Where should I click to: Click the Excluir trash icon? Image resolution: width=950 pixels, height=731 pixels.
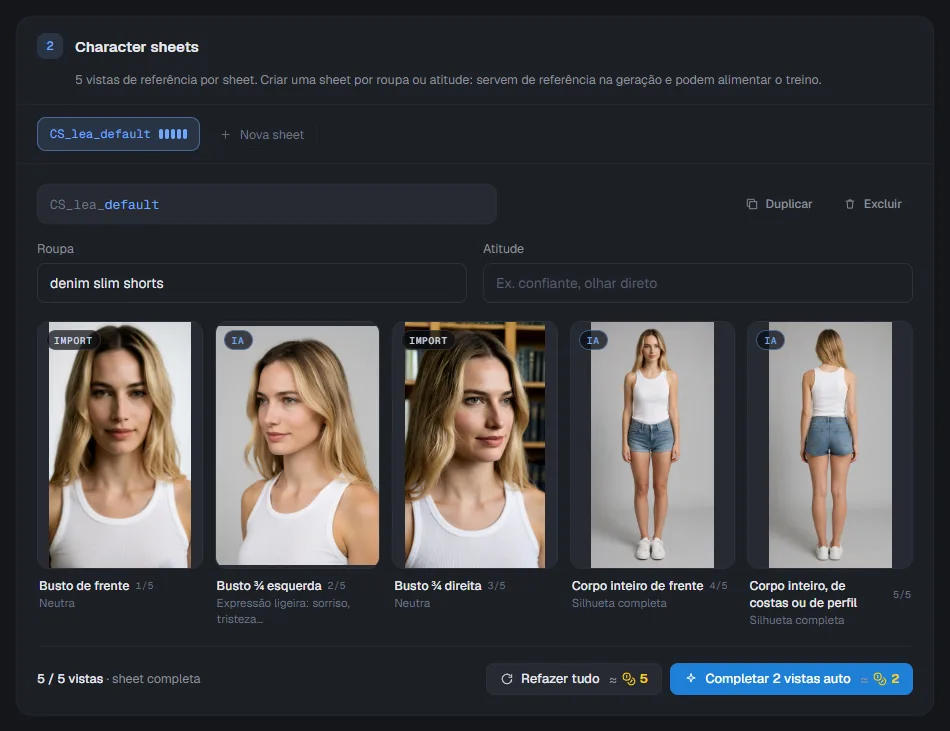coord(850,204)
